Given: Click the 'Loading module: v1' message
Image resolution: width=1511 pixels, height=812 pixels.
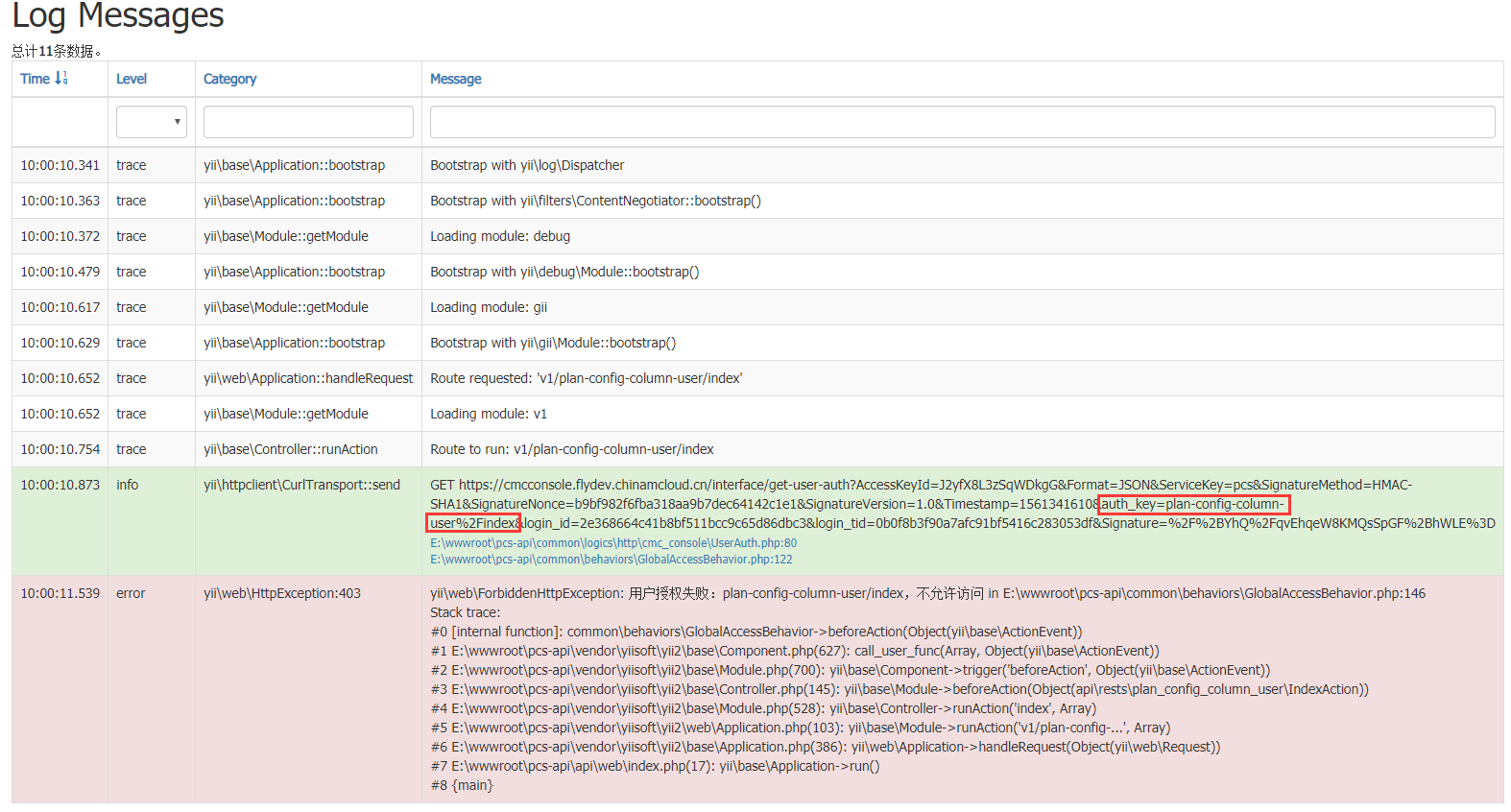Looking at the screenshot, I should [x=488, y=415].
